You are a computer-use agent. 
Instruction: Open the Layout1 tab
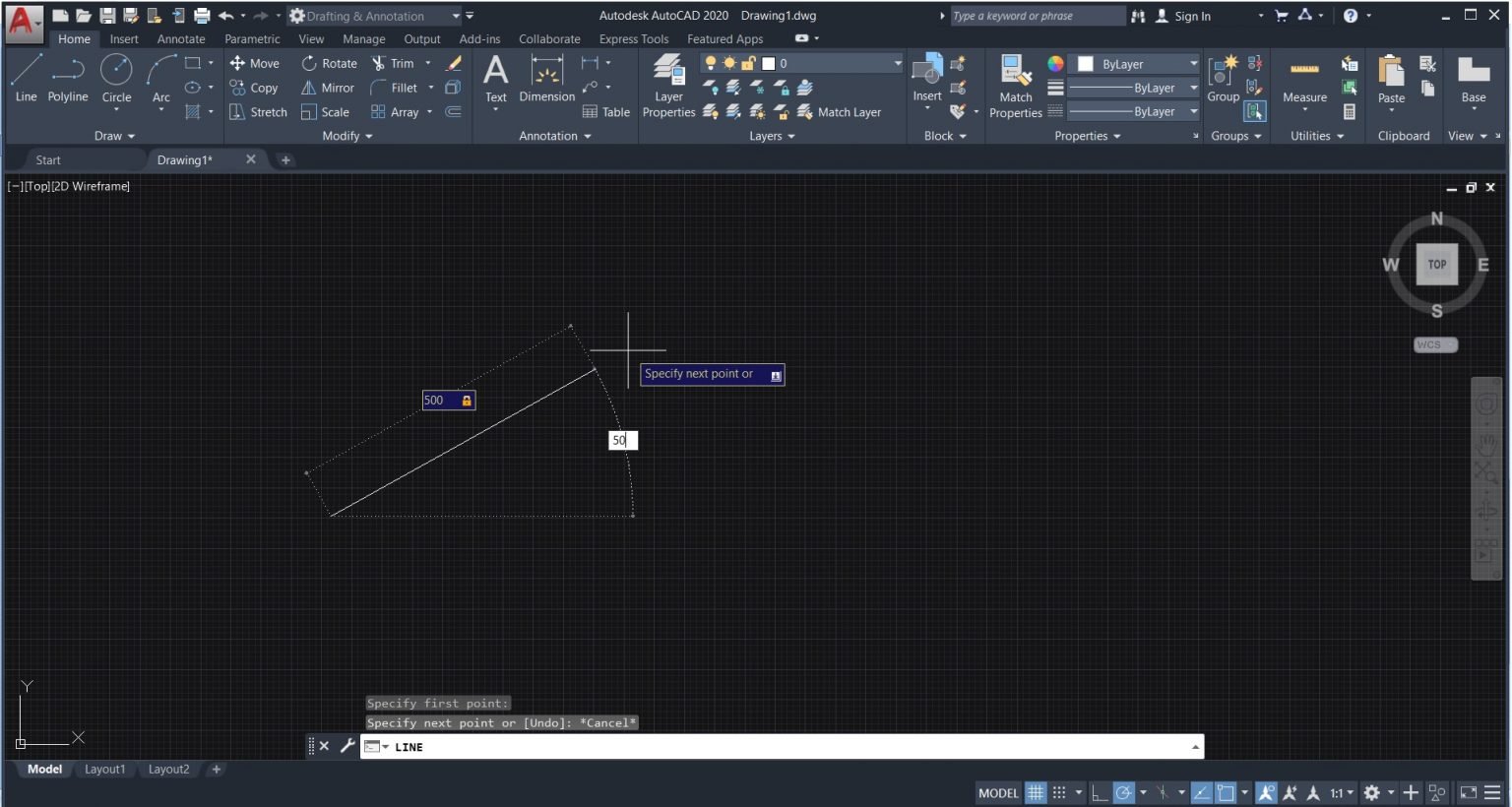coord(104,769)
